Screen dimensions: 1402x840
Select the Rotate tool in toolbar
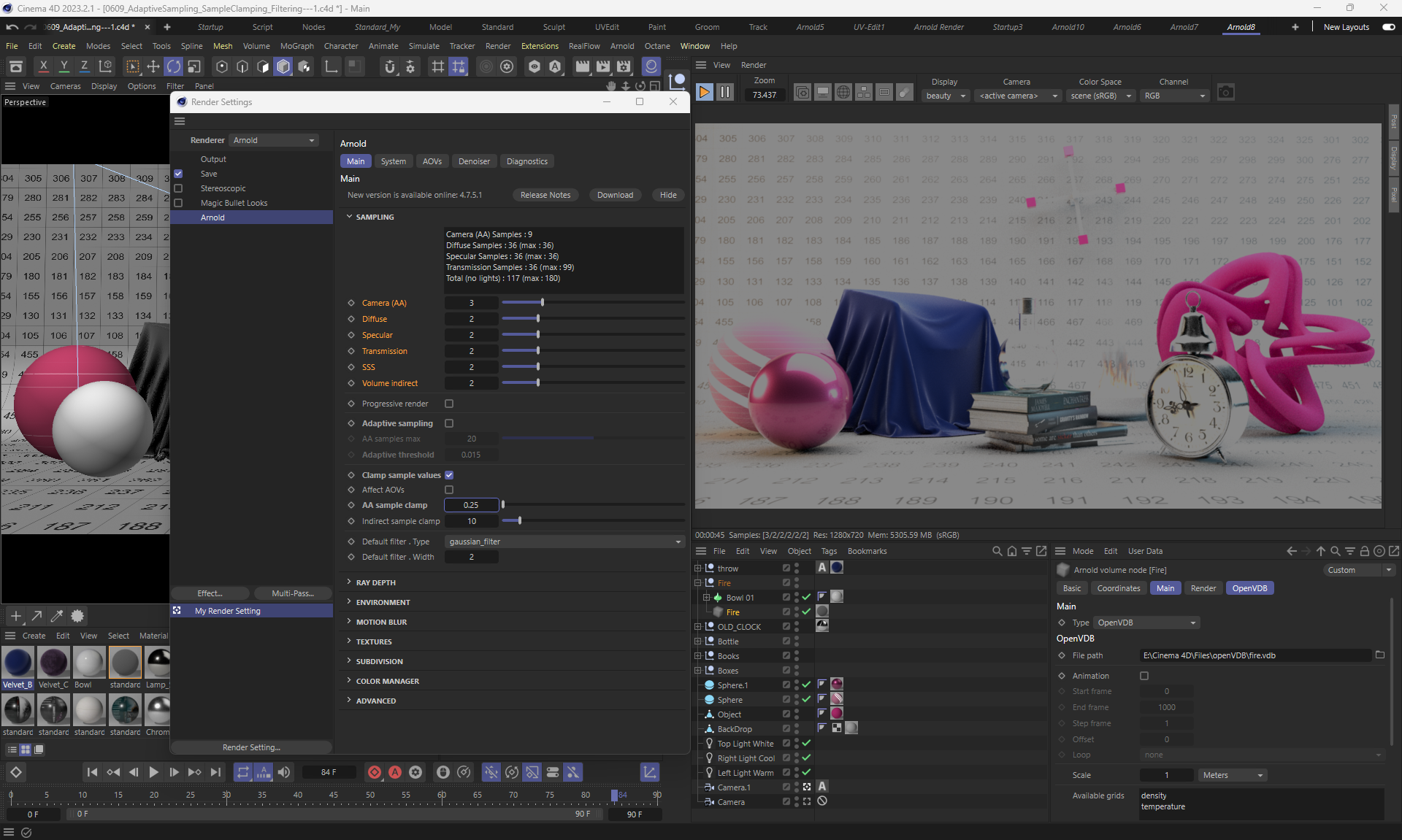pyautogui.click(x=173, y=67)
